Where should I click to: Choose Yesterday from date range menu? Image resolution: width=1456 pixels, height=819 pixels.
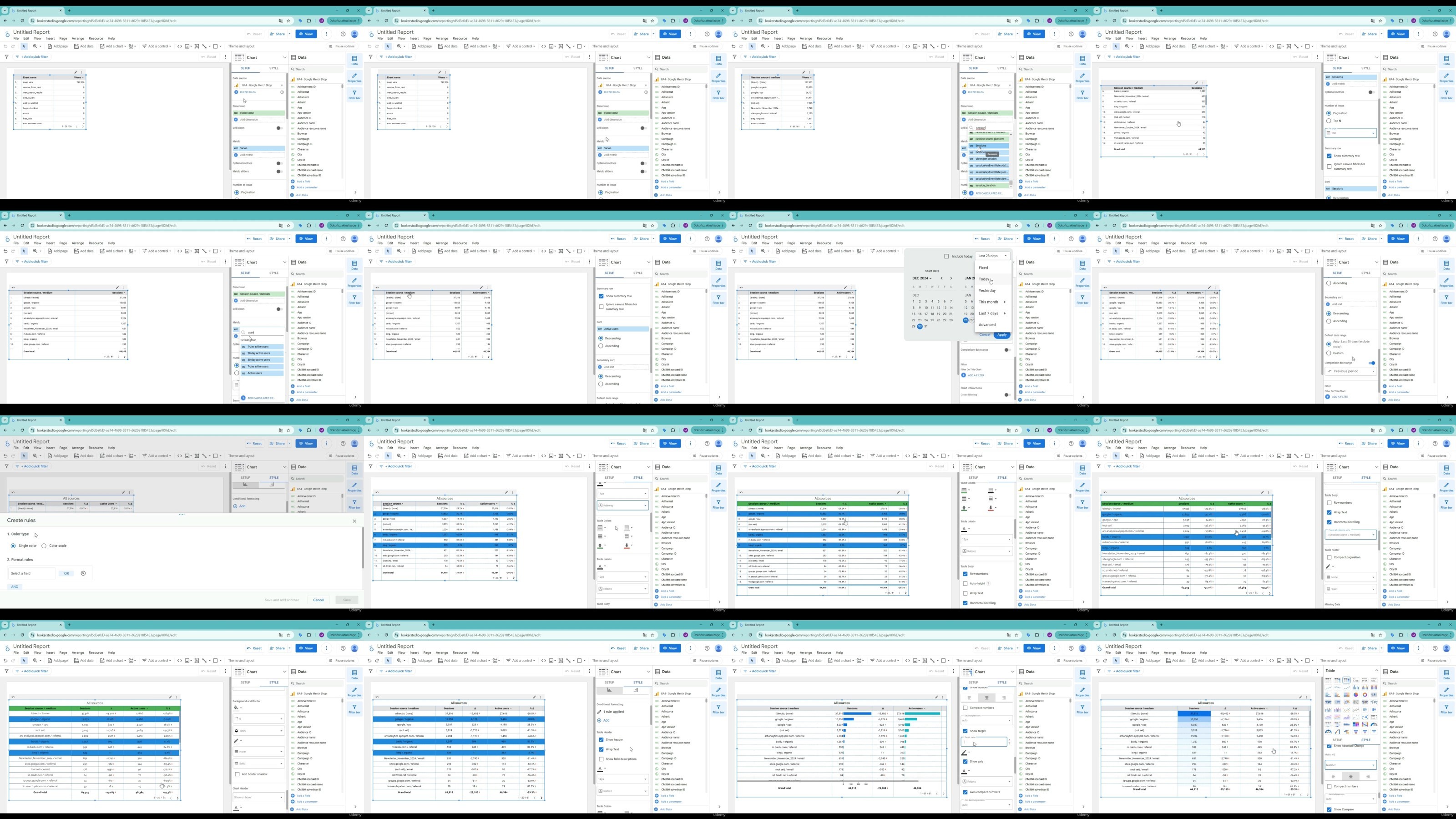point(987,291)
